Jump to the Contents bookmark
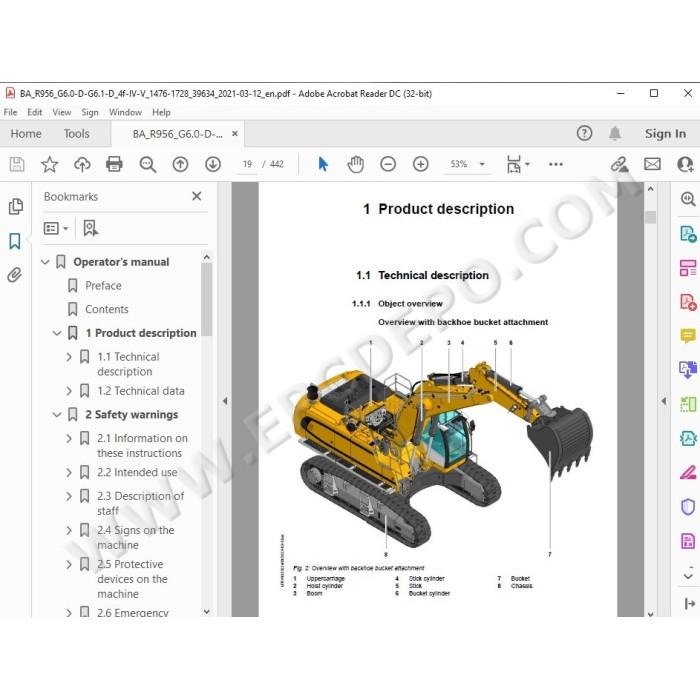 tap(107, 309)
